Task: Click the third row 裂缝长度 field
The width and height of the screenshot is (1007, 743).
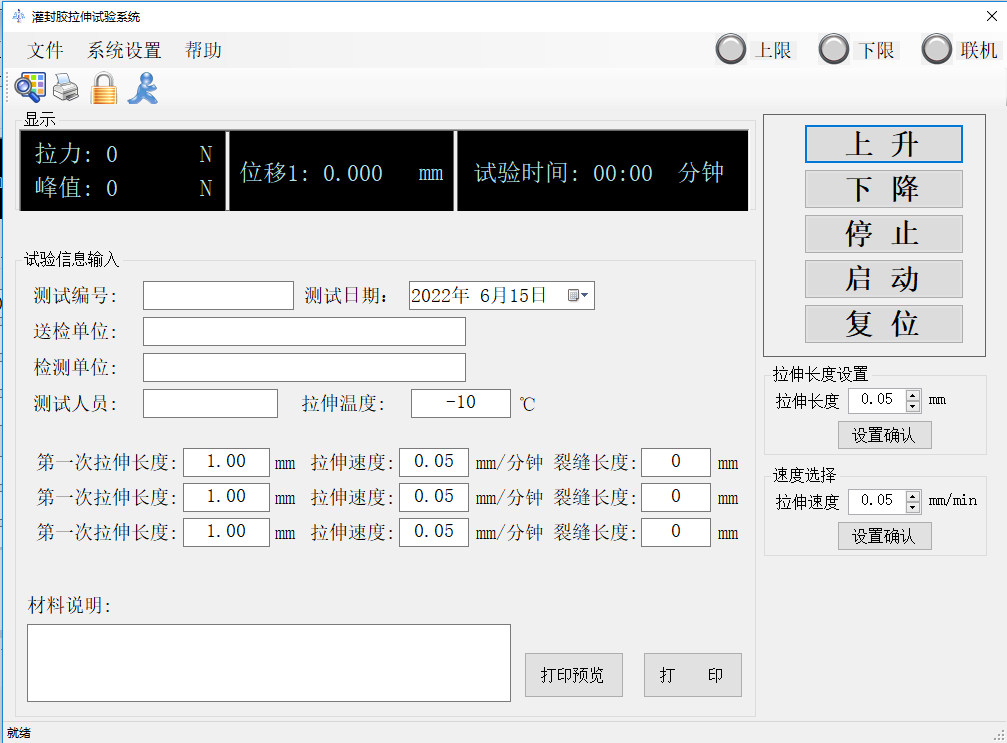Action: tap(676, 532)
